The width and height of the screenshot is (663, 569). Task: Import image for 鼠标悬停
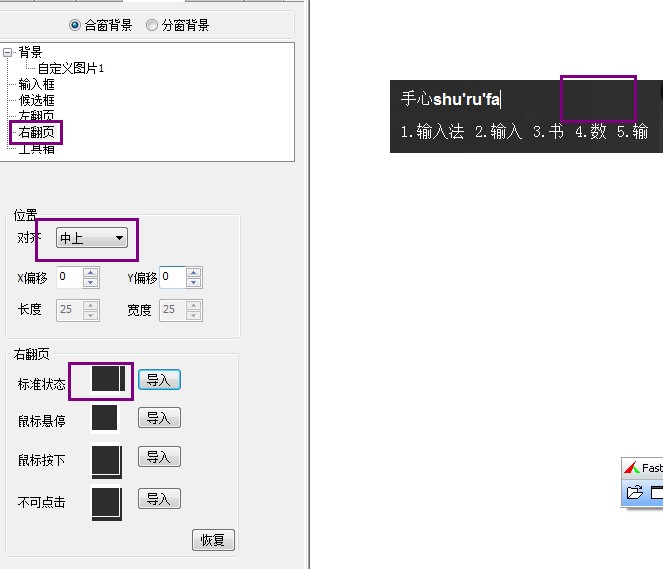(159, 418)
